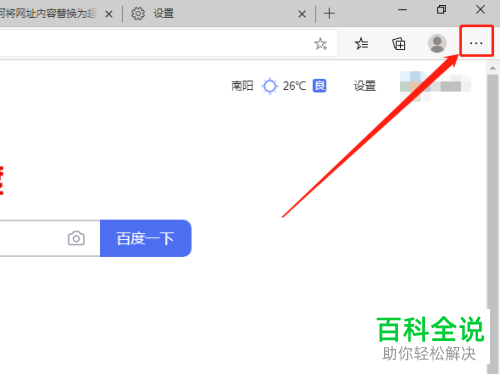Image resolution: width=500 pixels, height=374 pixels.
Task: Minimize the Edge browser window
Action: click(402, 10)
